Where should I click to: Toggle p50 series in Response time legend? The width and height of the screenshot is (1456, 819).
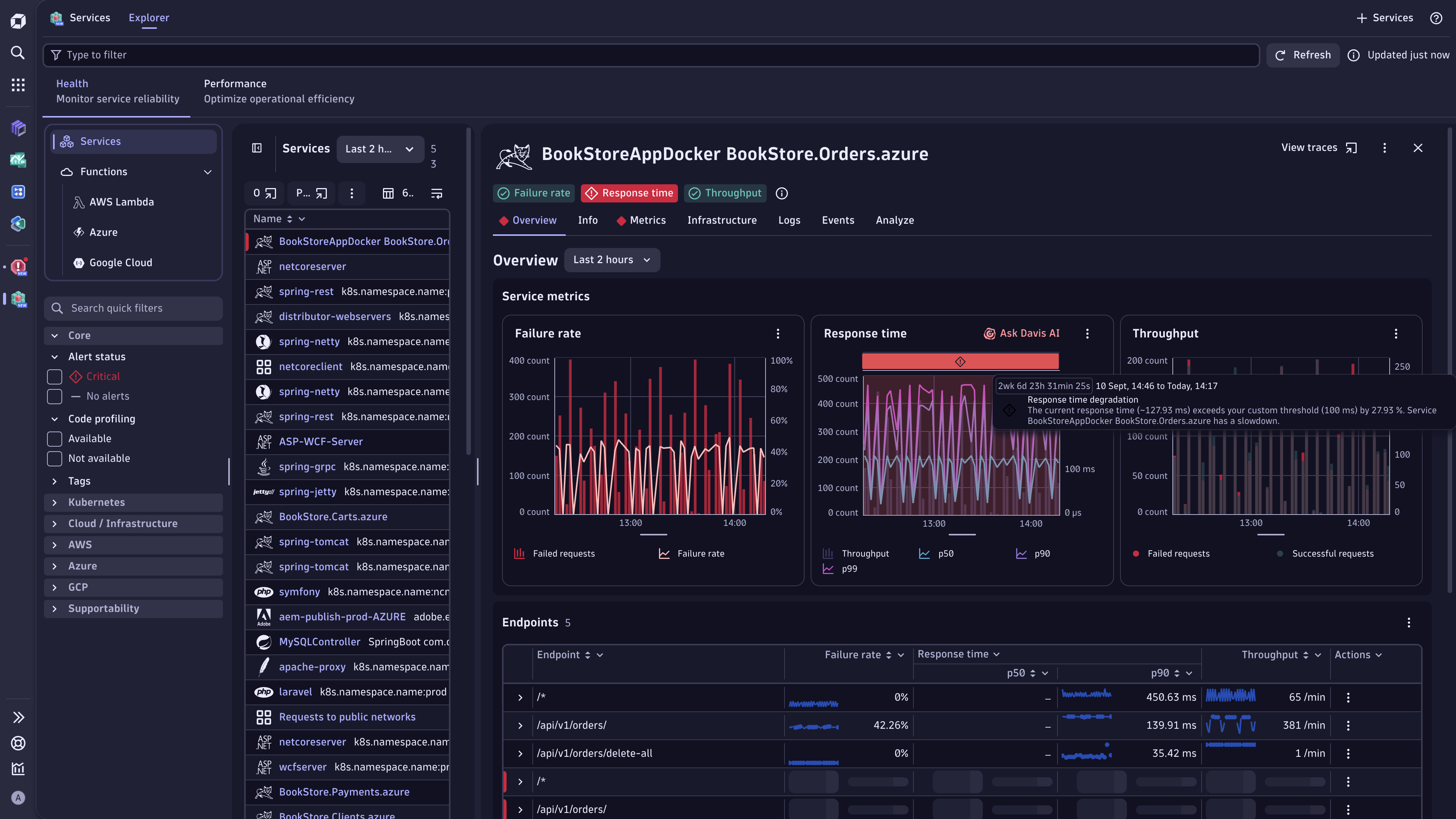(935, 553)
